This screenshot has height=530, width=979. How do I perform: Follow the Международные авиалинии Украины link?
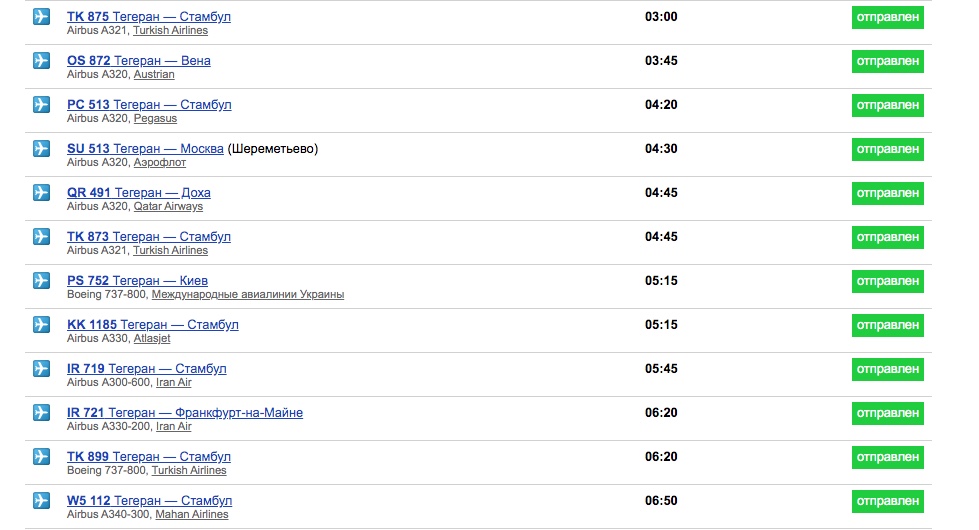pos(249,295)
